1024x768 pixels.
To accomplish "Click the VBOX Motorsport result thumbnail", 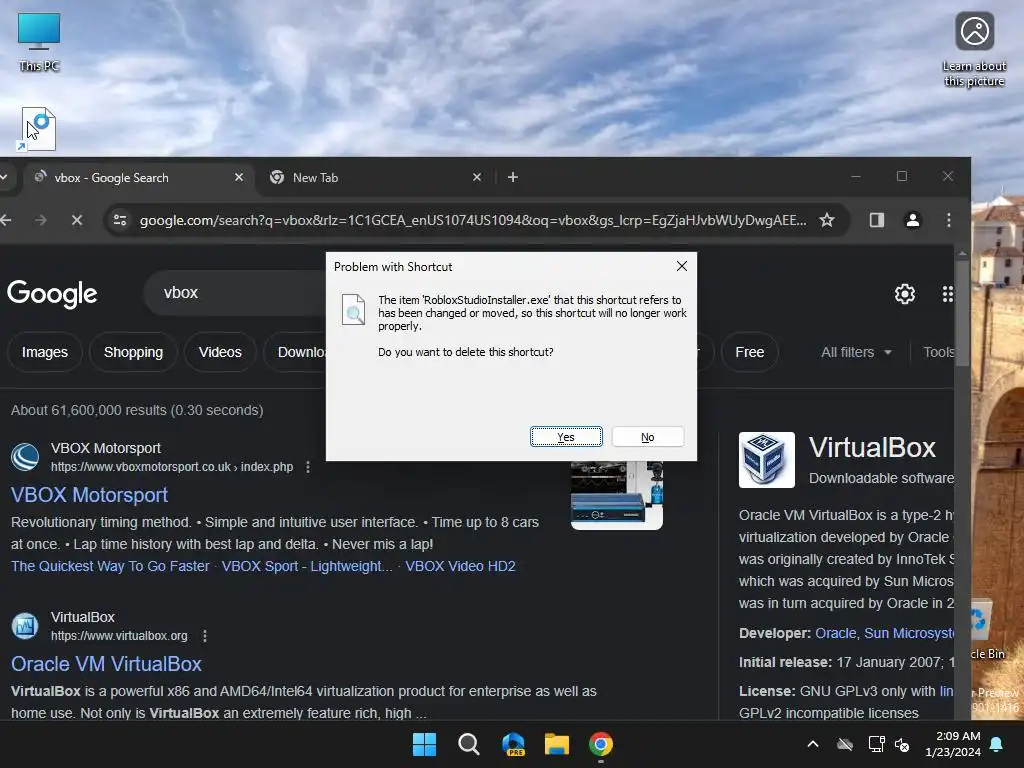I will coord(616,496).
